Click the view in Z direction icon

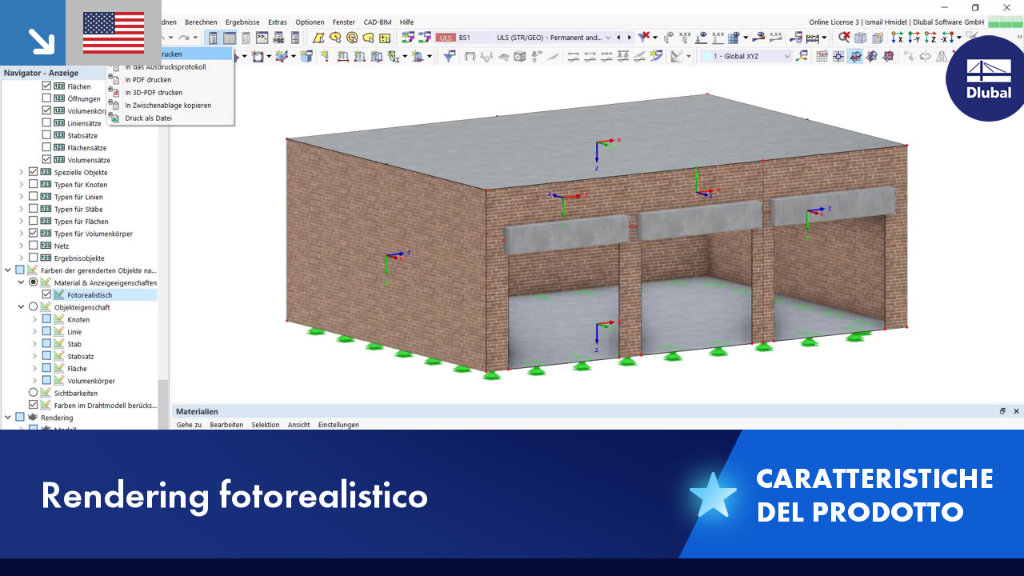[x=931, y=38]
